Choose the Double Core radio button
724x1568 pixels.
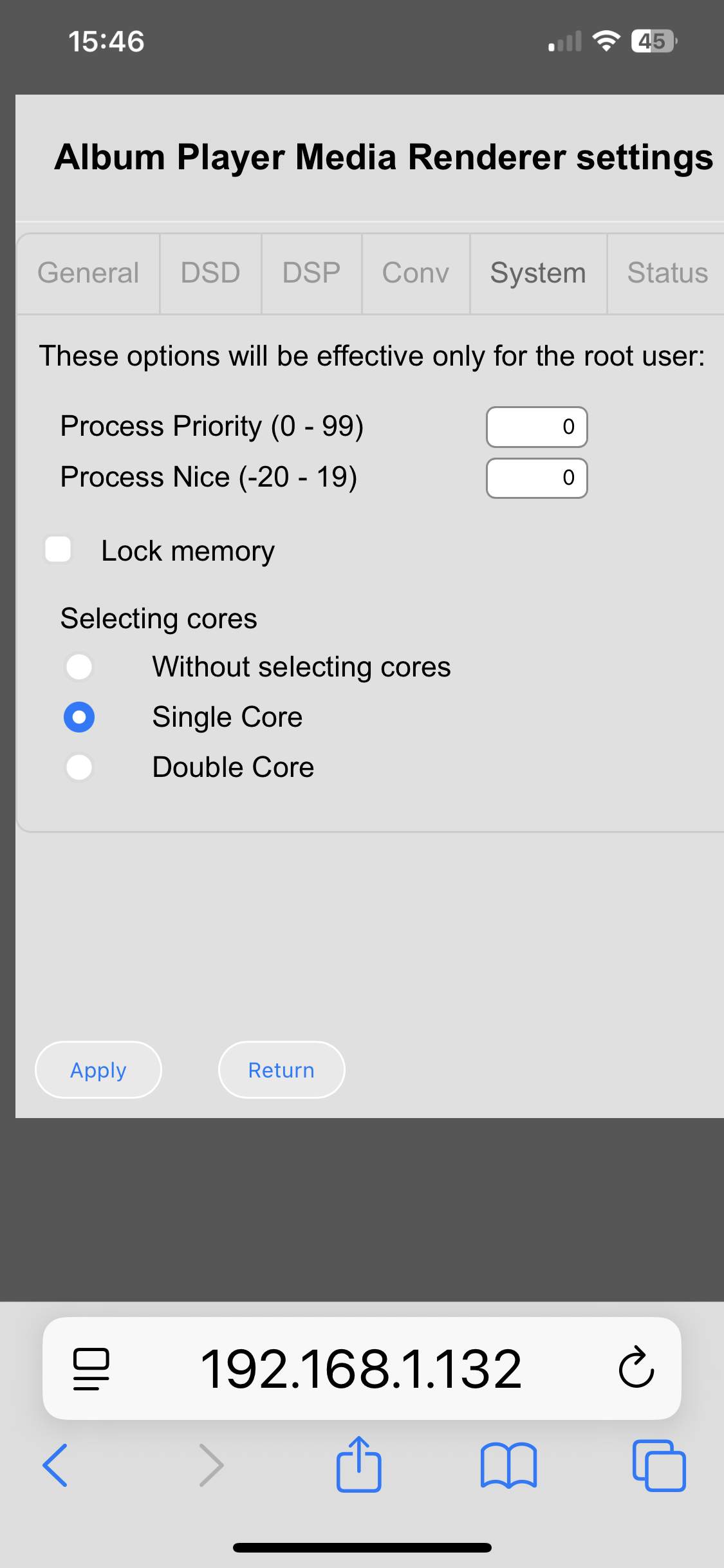pyautogui.click(x=79, y=767)
